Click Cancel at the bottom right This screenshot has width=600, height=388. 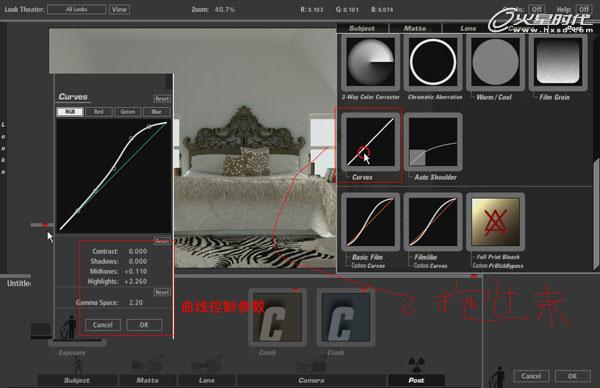[531, 376]
